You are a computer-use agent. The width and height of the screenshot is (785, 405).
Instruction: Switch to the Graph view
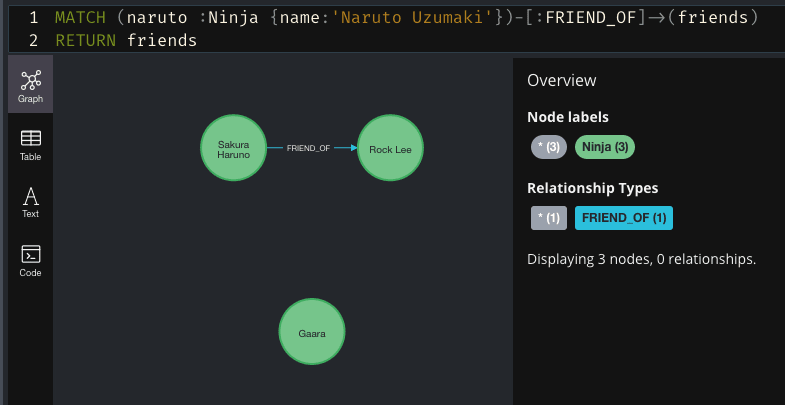[x=31, y=85]
